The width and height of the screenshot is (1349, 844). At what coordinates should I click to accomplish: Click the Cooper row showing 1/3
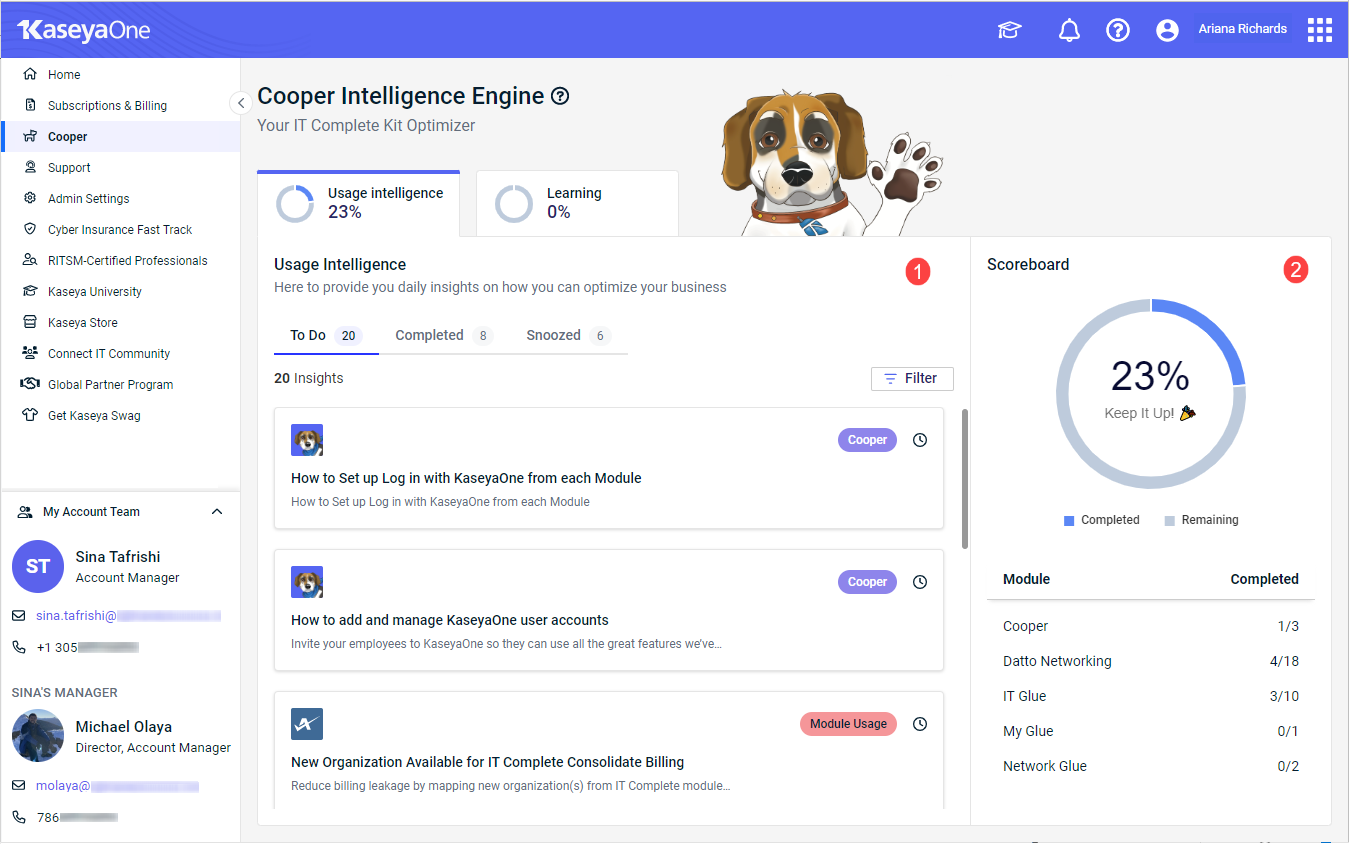(1150, 626)
